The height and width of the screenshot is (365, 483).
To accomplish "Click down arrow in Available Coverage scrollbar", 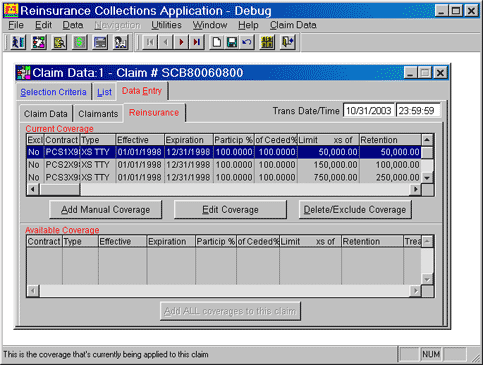I will (x=427, y=279).
